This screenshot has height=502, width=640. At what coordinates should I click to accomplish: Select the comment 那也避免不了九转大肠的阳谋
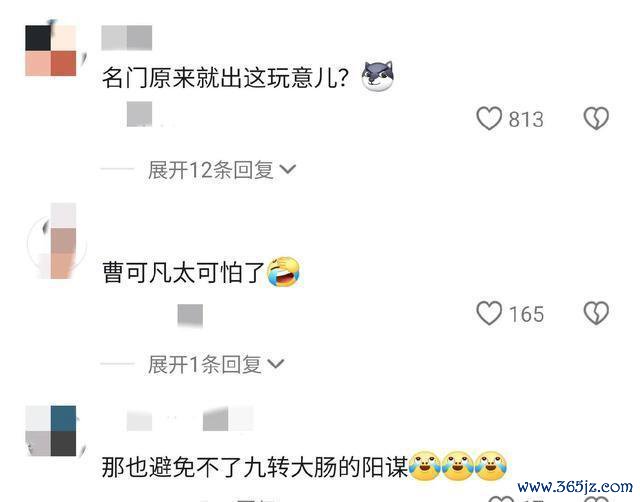[x=255, y=467]
